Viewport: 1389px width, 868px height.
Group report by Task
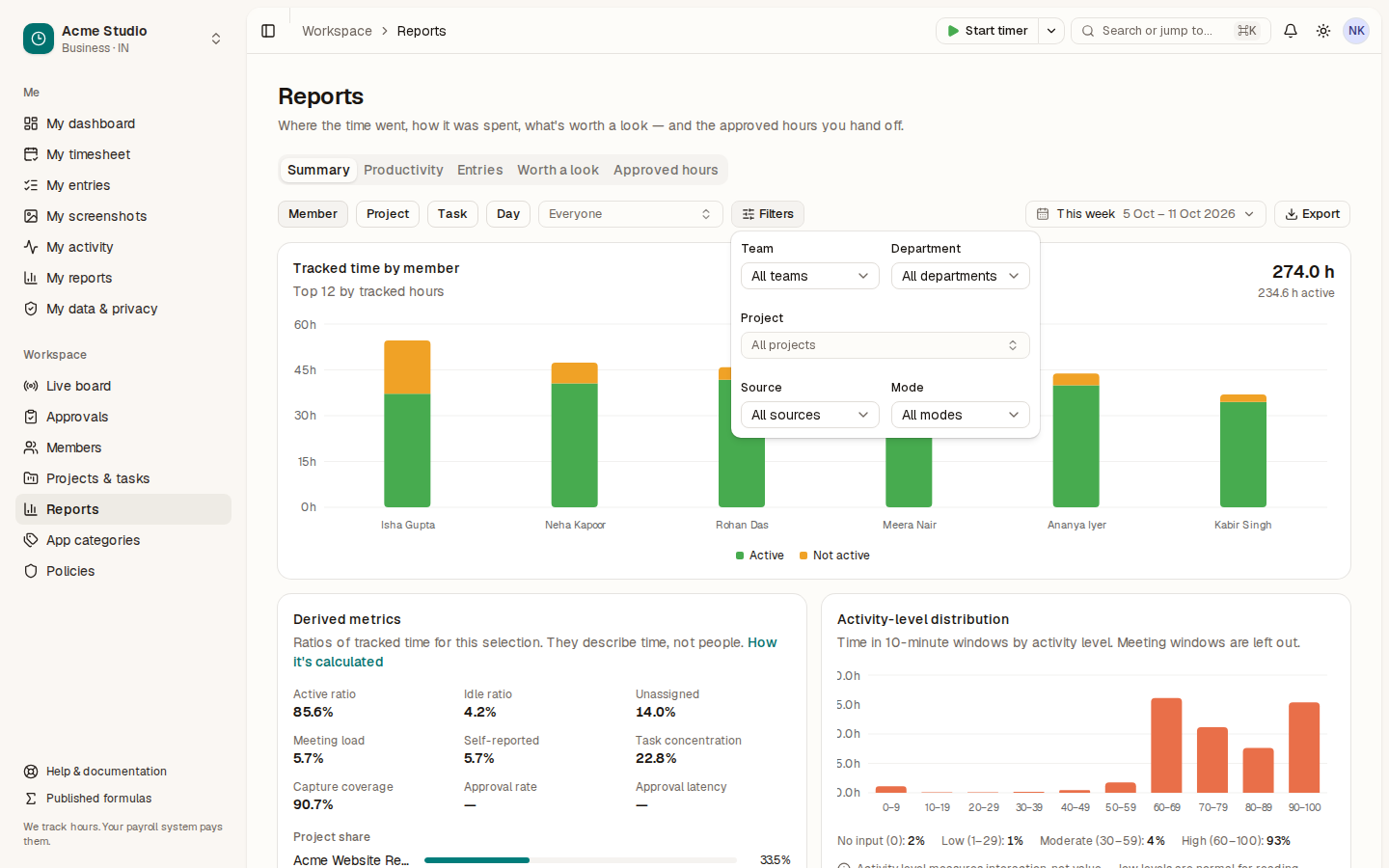(452, 214)
